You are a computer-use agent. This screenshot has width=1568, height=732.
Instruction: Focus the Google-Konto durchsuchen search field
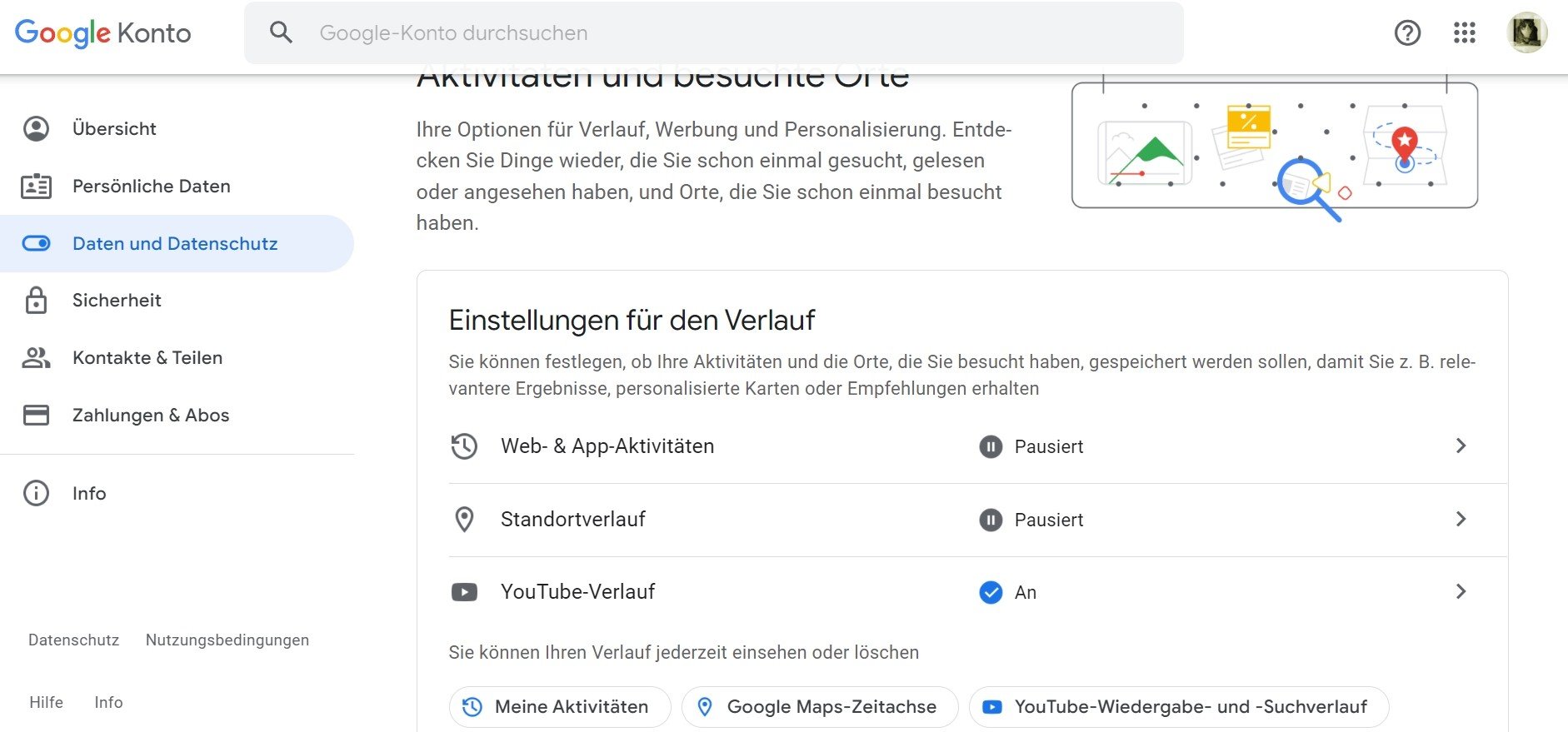coord(714,32)
